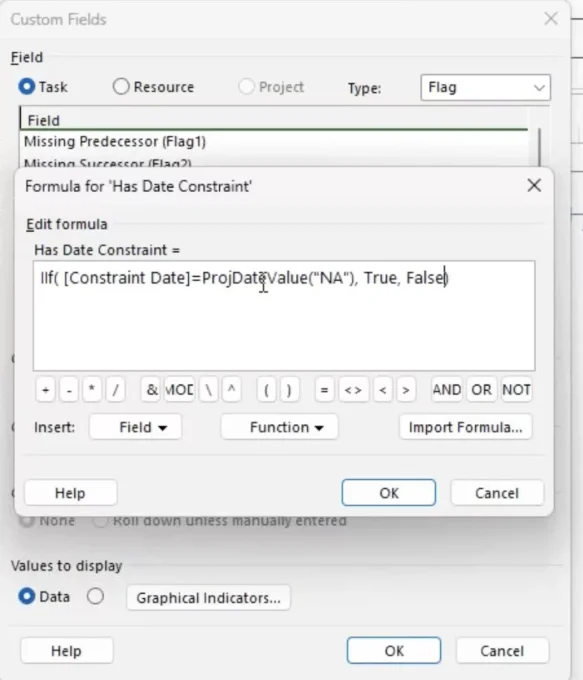Insert the NOT logical operator

tap(516, 389)
